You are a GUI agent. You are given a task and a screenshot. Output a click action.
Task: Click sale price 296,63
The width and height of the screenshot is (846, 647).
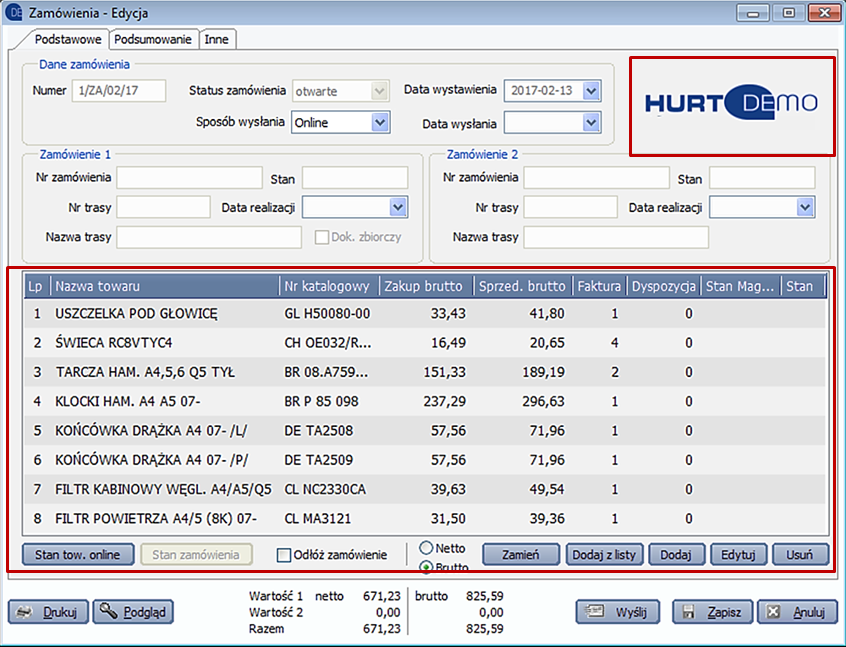point(543,401)
